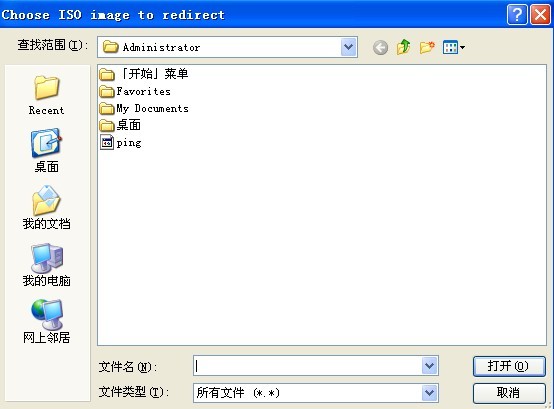Screen dimensions: 554x409
Task: Open the View menu icon
Action: coord(454,47)
